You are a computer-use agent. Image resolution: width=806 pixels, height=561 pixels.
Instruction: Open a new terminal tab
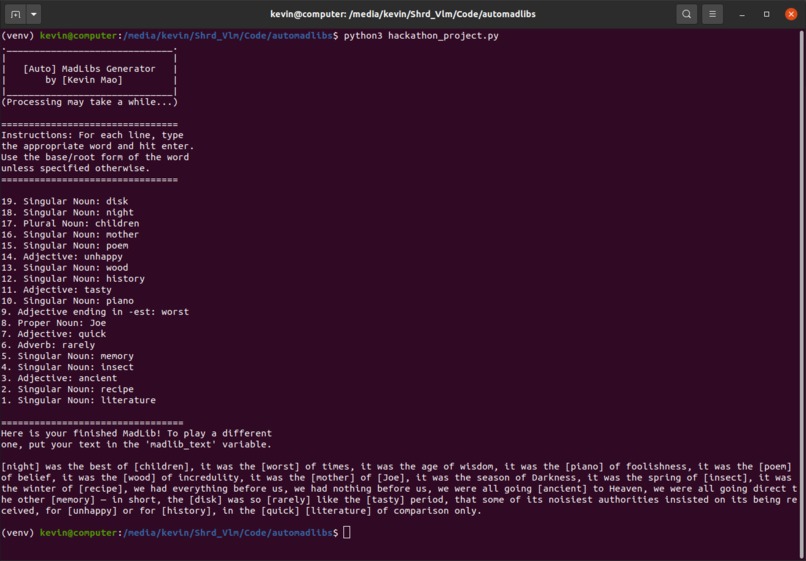click(x=16, y=14)
